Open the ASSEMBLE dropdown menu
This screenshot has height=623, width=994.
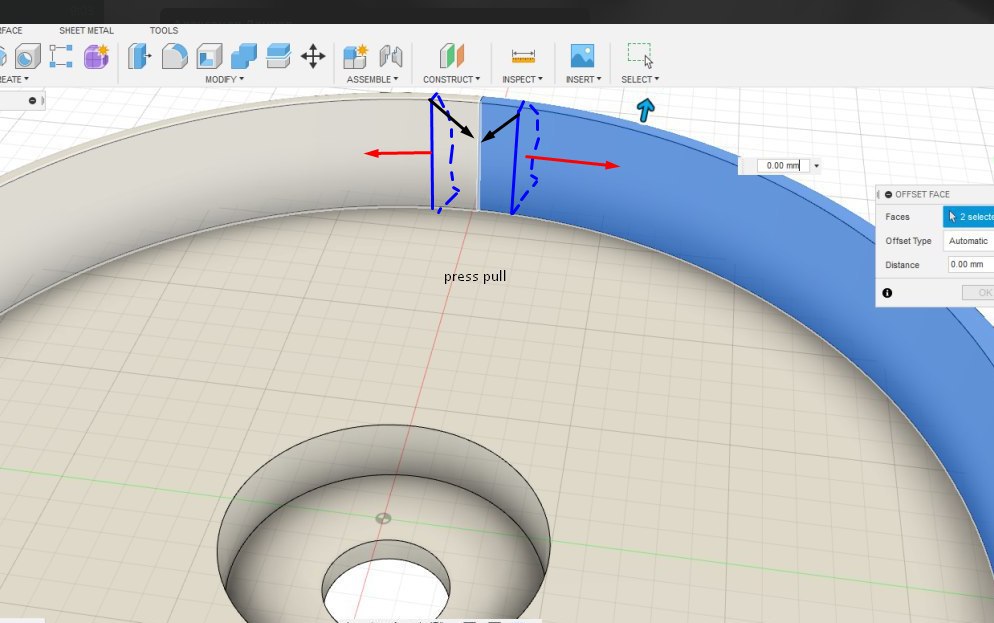pyautogui.click(x=372, y=79)
